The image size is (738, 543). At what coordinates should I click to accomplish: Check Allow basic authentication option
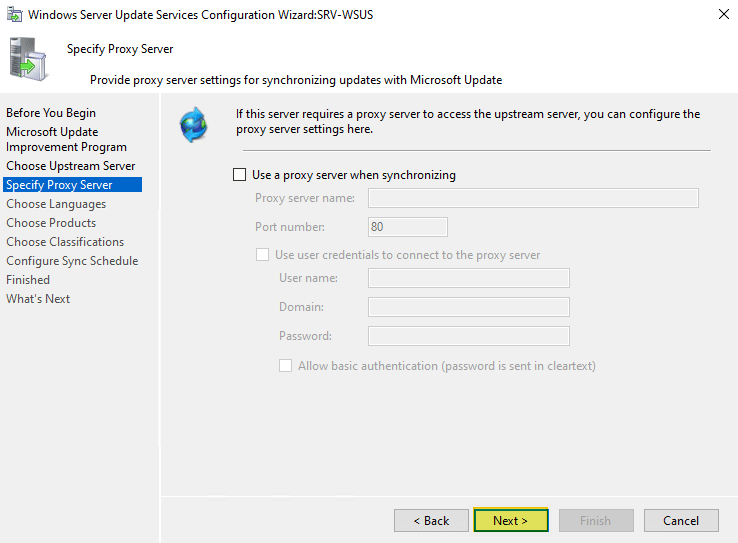click(x=286, y=366)
